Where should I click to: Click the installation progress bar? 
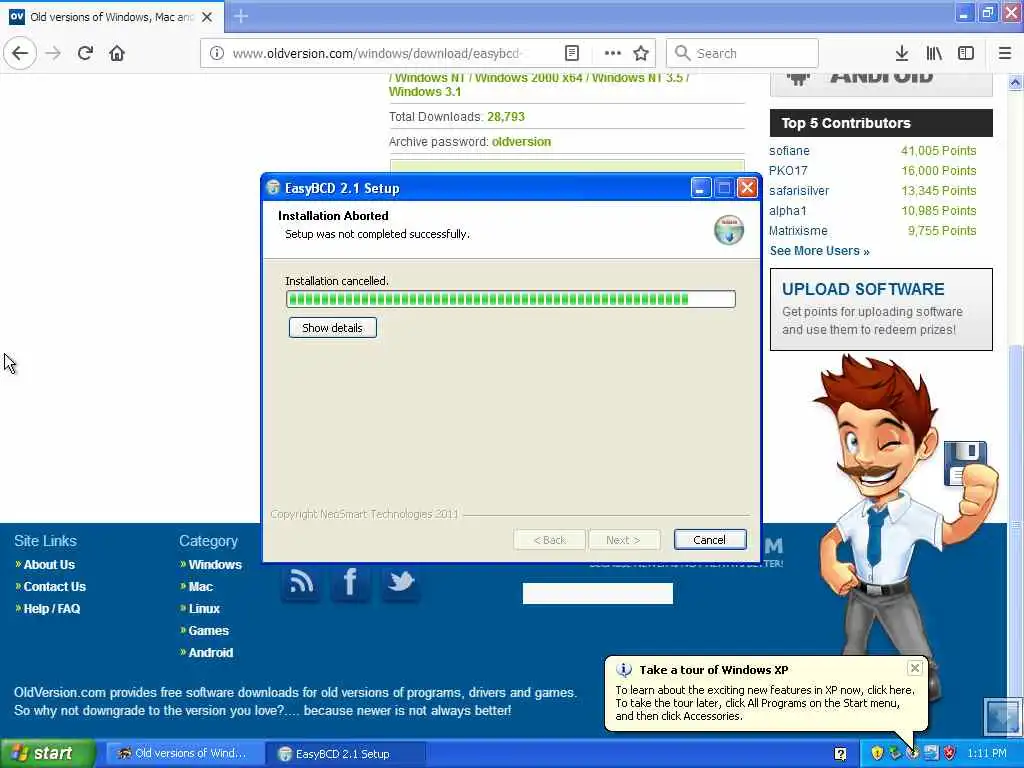(x=511, y=299)
